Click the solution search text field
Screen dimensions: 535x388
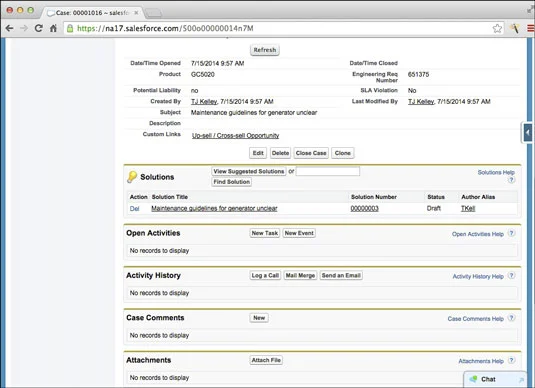328,171
